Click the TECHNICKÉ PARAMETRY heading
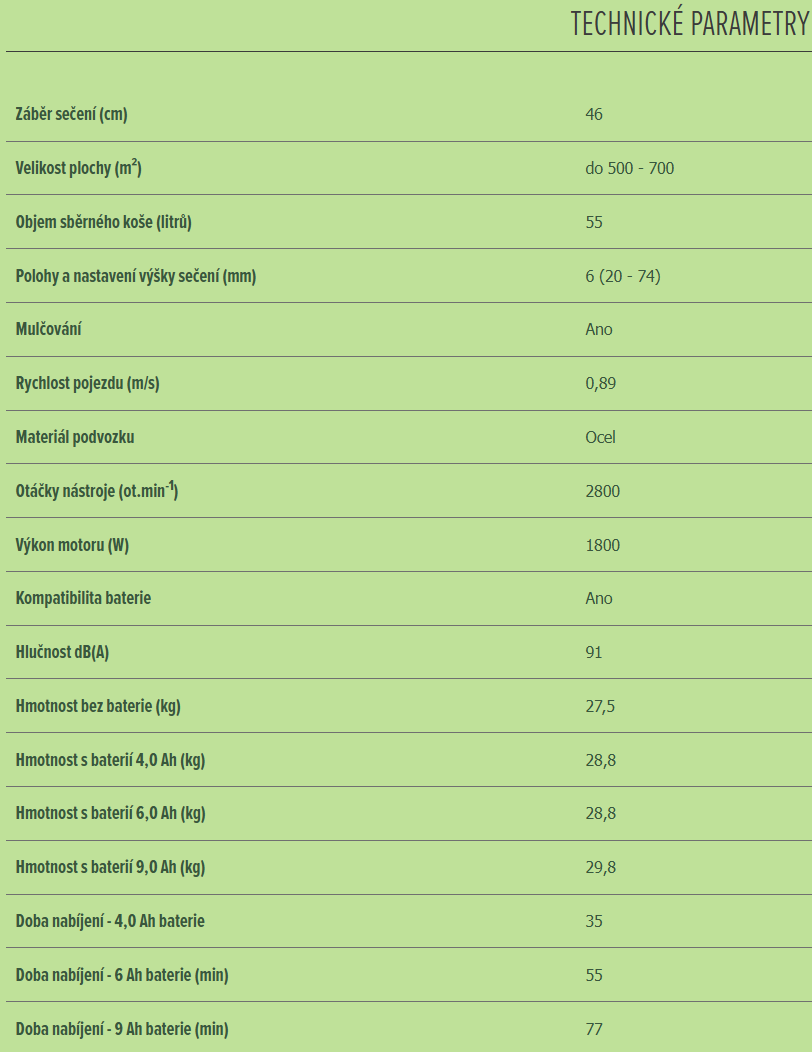 [688, 24]
